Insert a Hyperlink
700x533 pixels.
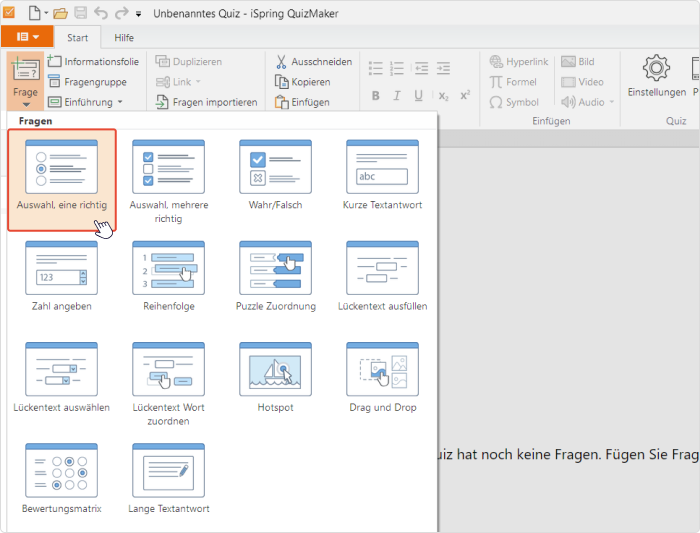point(519,61)
